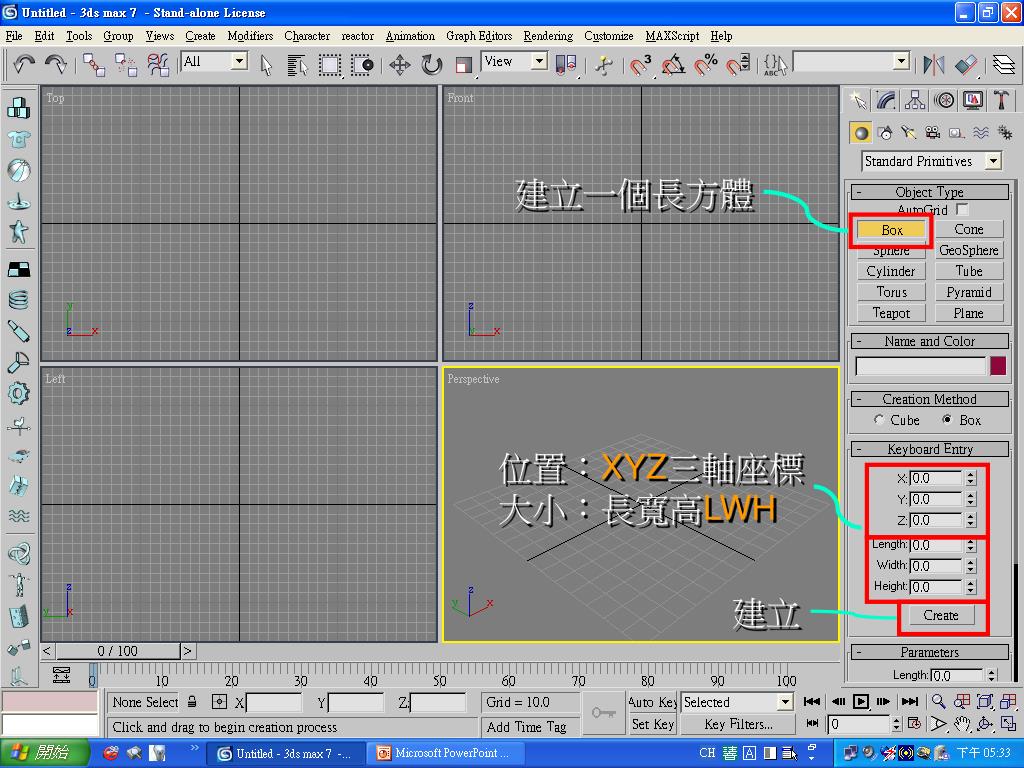Screen dimensions: 1024x768
Task: Select the Cameras category icon
Action: [933, 133]
